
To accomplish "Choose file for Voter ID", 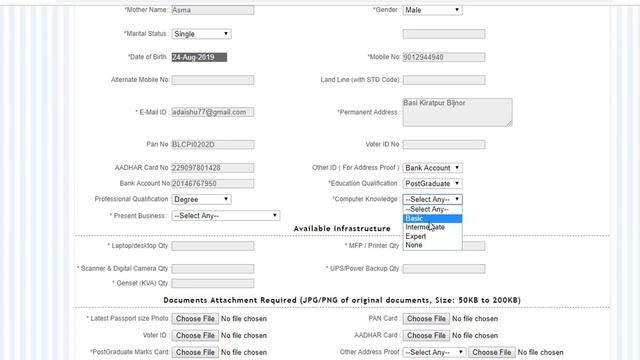I will (195, 336).
